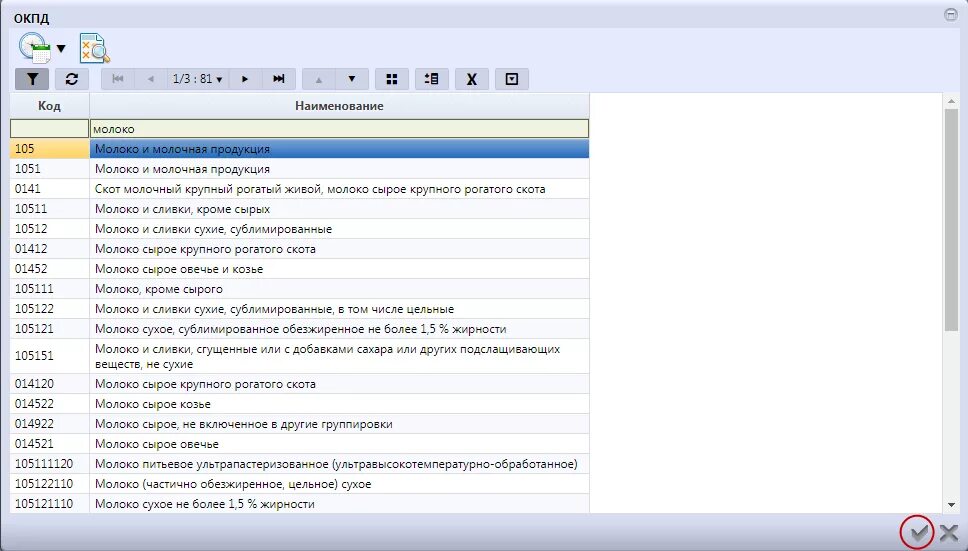
Task: Select Молоко сухое не более 1,5 % жирности
Action: [x=299, y=503]
